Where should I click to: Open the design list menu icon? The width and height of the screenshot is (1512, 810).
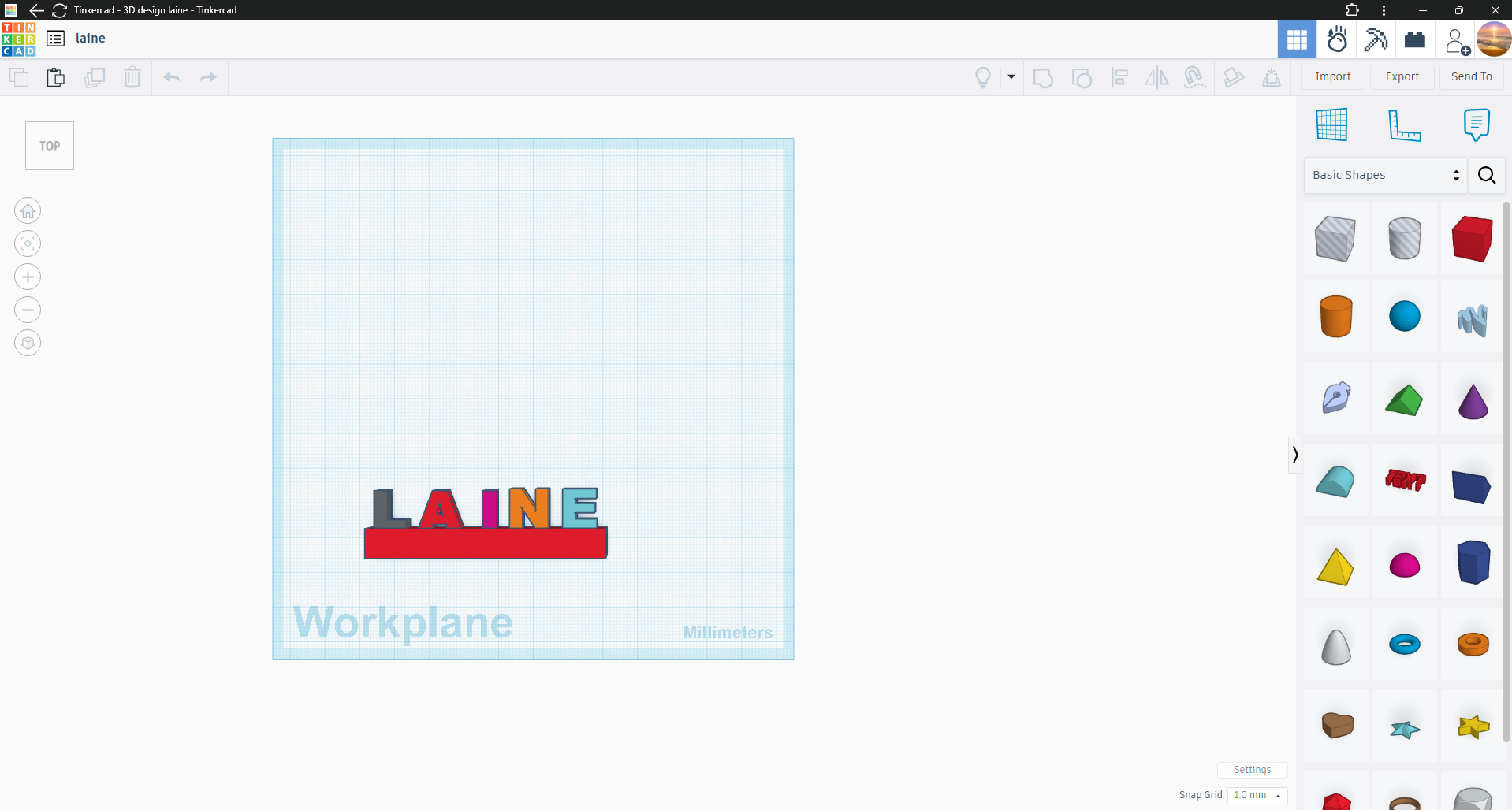(x=55, y=39)
